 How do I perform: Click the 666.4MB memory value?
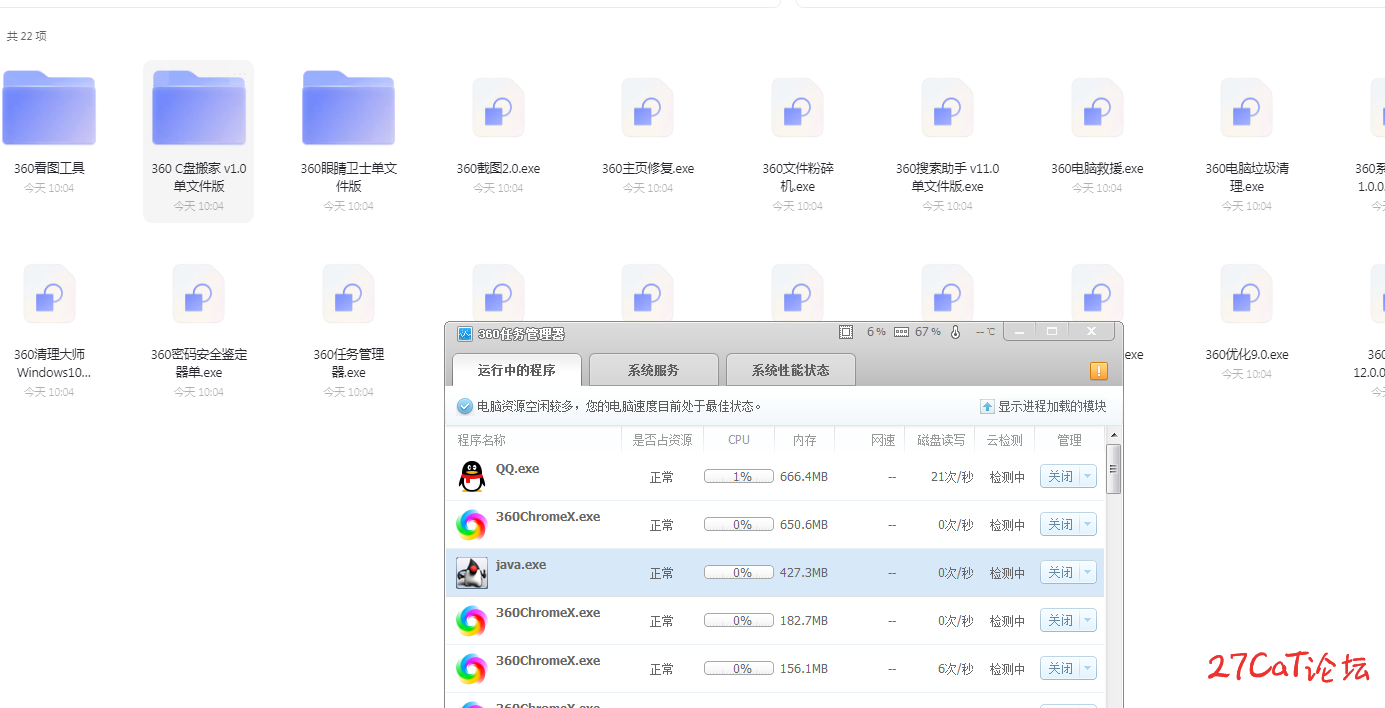pos(804,477)
